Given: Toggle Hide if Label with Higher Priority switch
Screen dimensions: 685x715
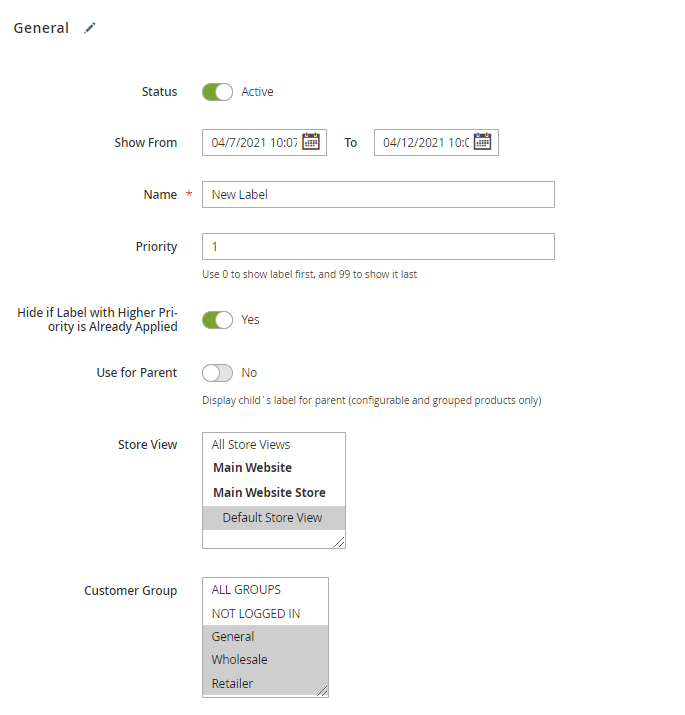Looking at the screenshot, I should [218, 320].
